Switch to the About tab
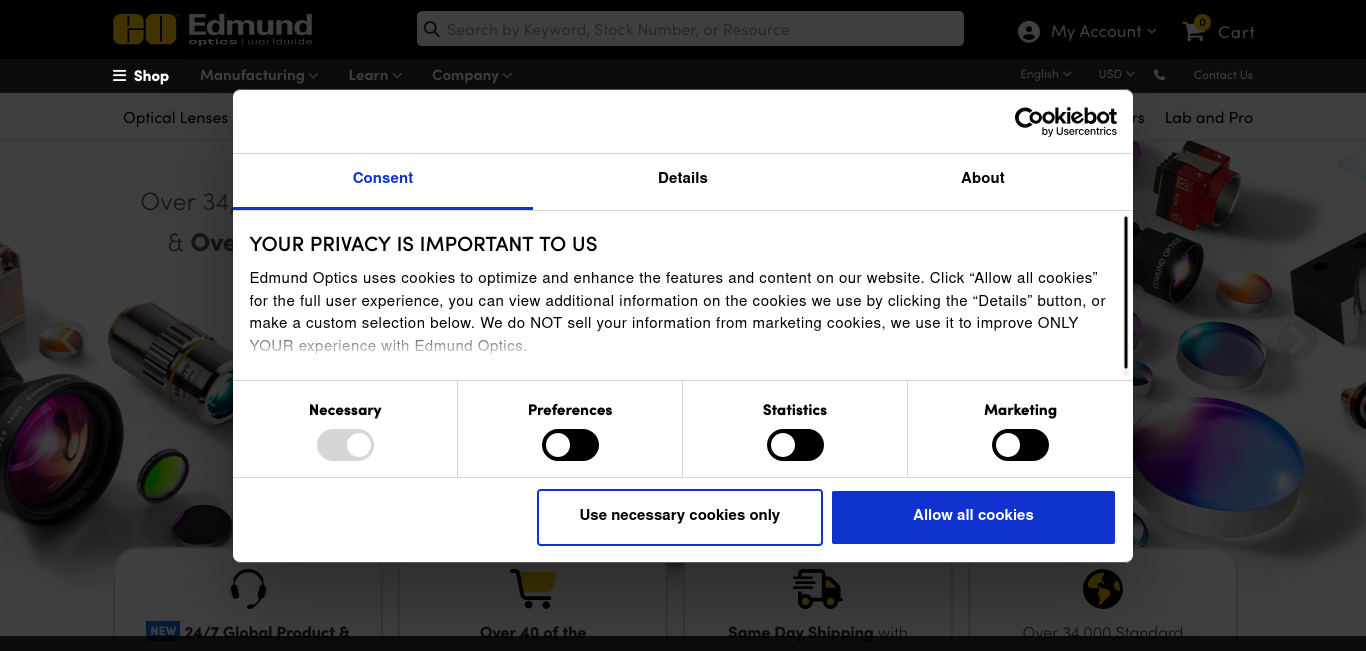The image size is (1366, 651). click(983, 178)
